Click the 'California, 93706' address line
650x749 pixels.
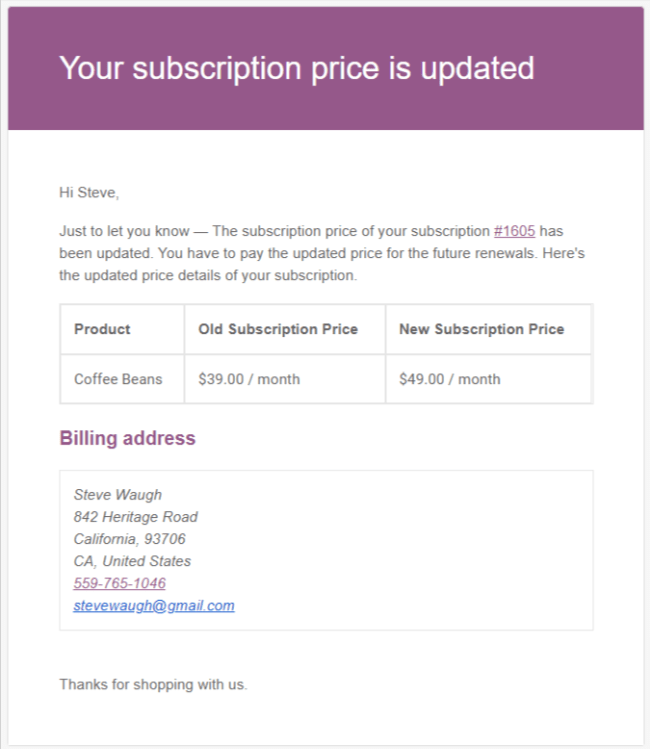point(130,539)
